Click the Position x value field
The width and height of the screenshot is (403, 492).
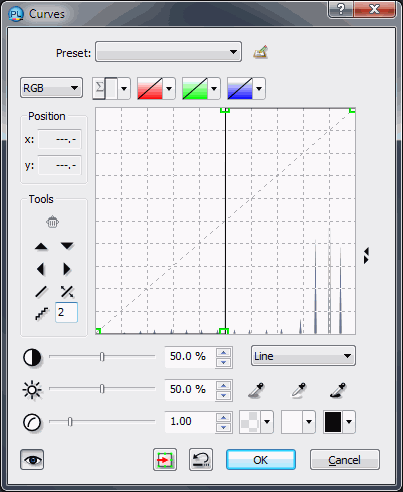[x=59, y=139]
